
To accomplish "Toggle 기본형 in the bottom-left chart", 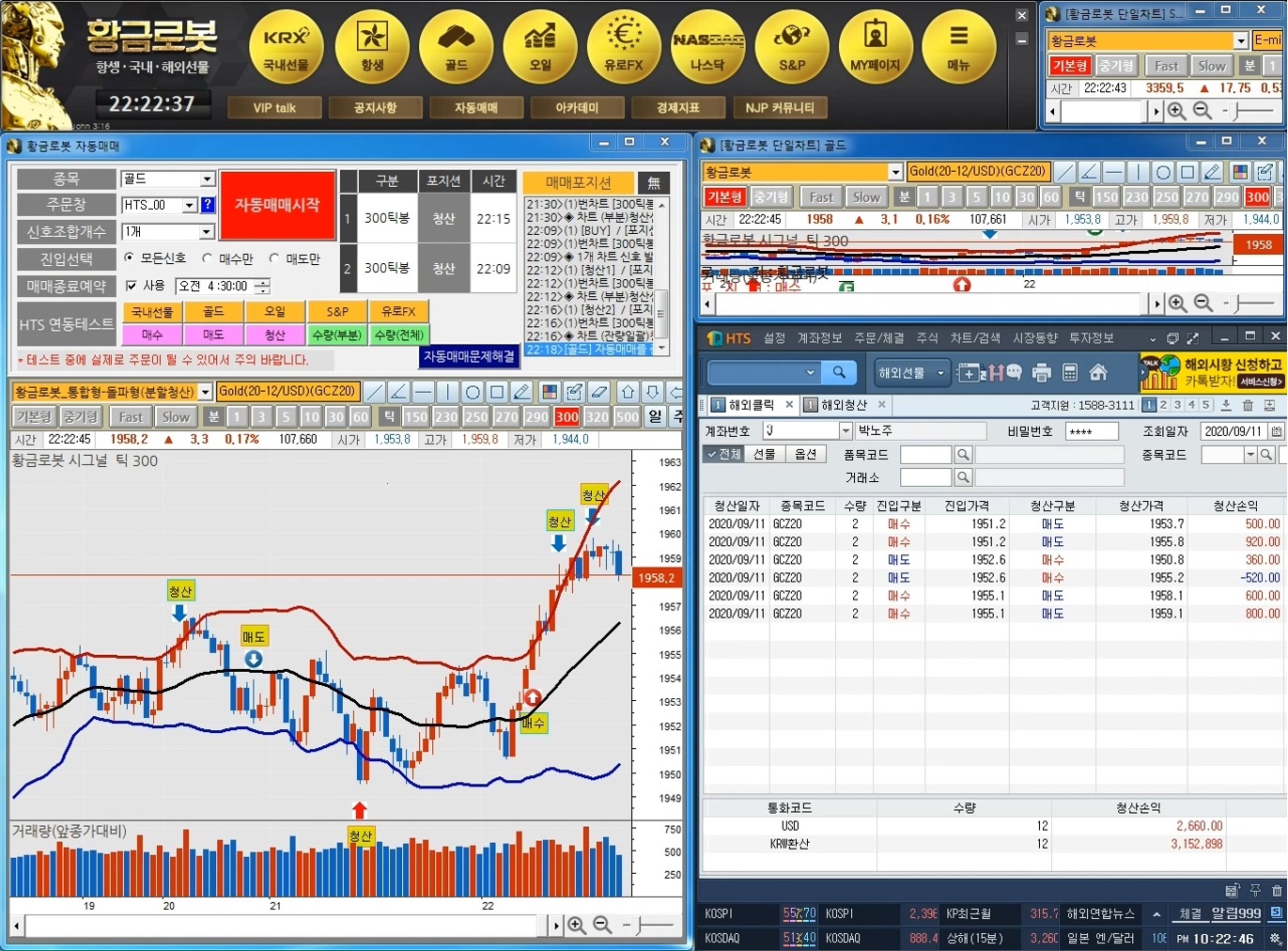I will pos(34,416).
